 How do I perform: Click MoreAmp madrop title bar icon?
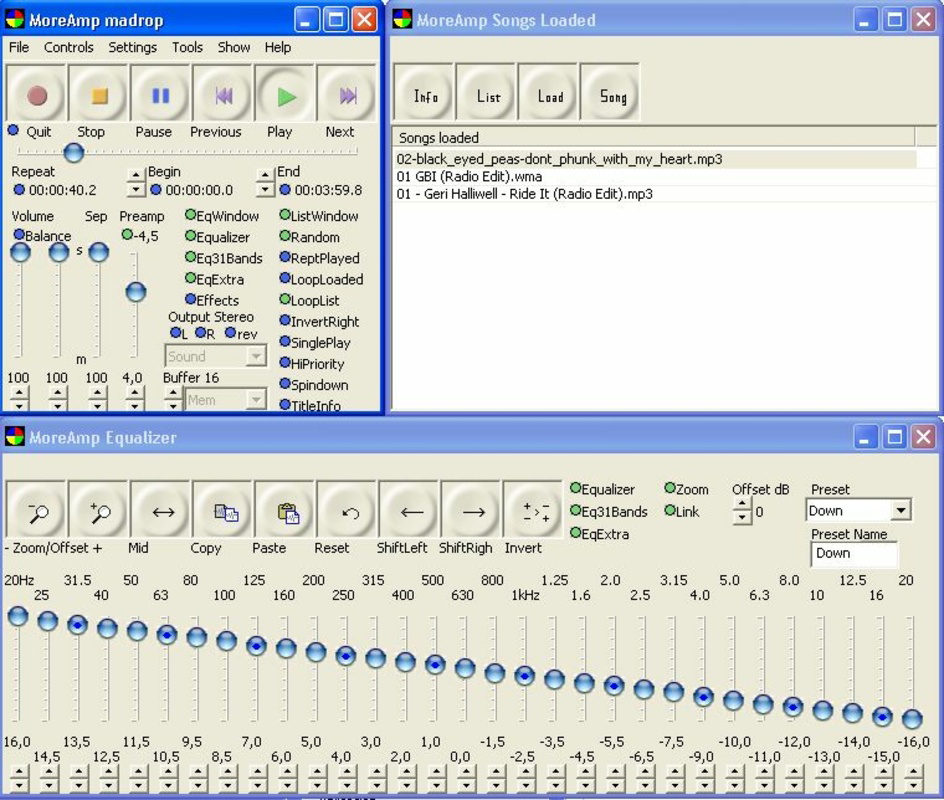click(14, 19)
